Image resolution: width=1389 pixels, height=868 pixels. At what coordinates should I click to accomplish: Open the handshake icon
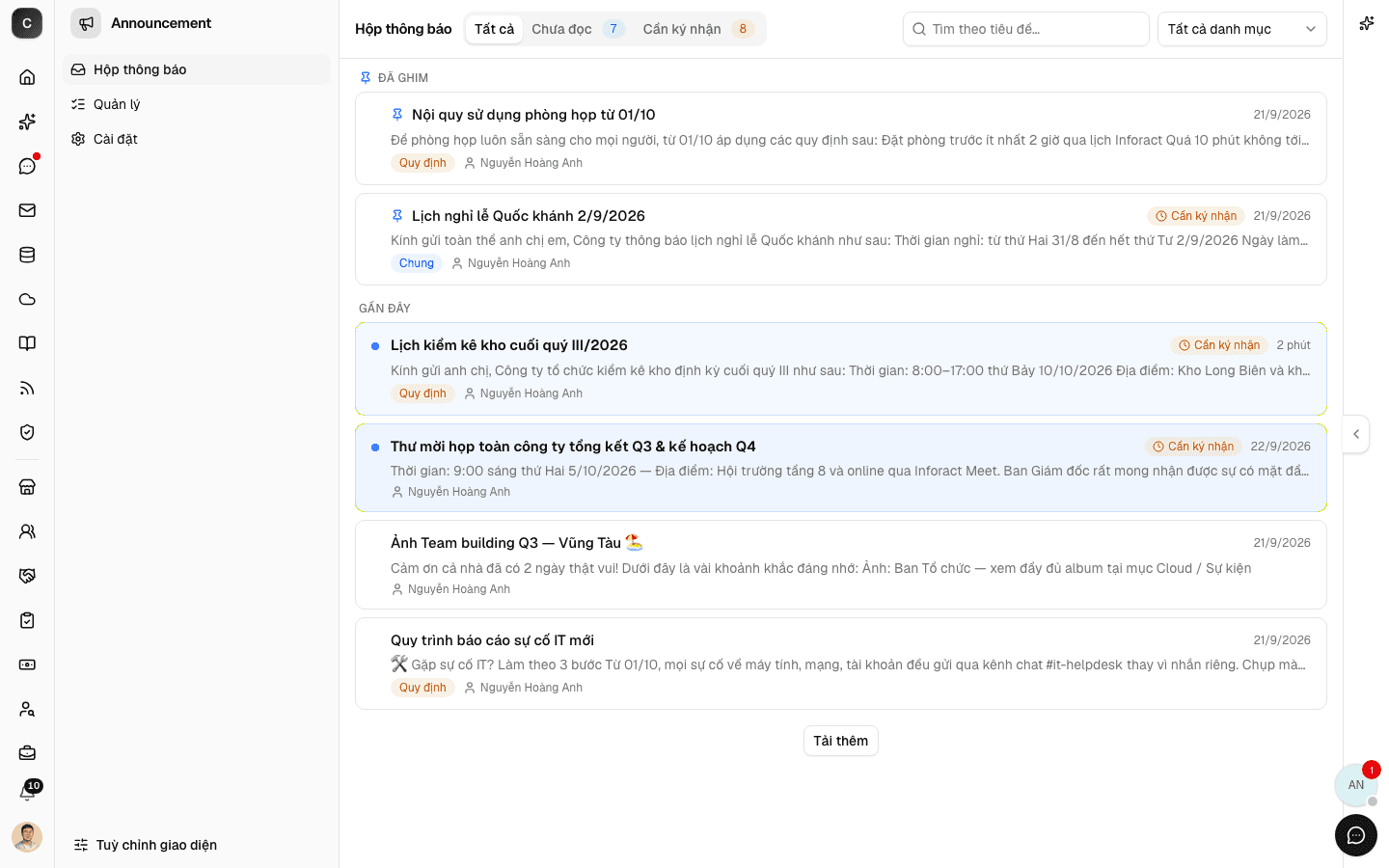(x=27, y=576)
